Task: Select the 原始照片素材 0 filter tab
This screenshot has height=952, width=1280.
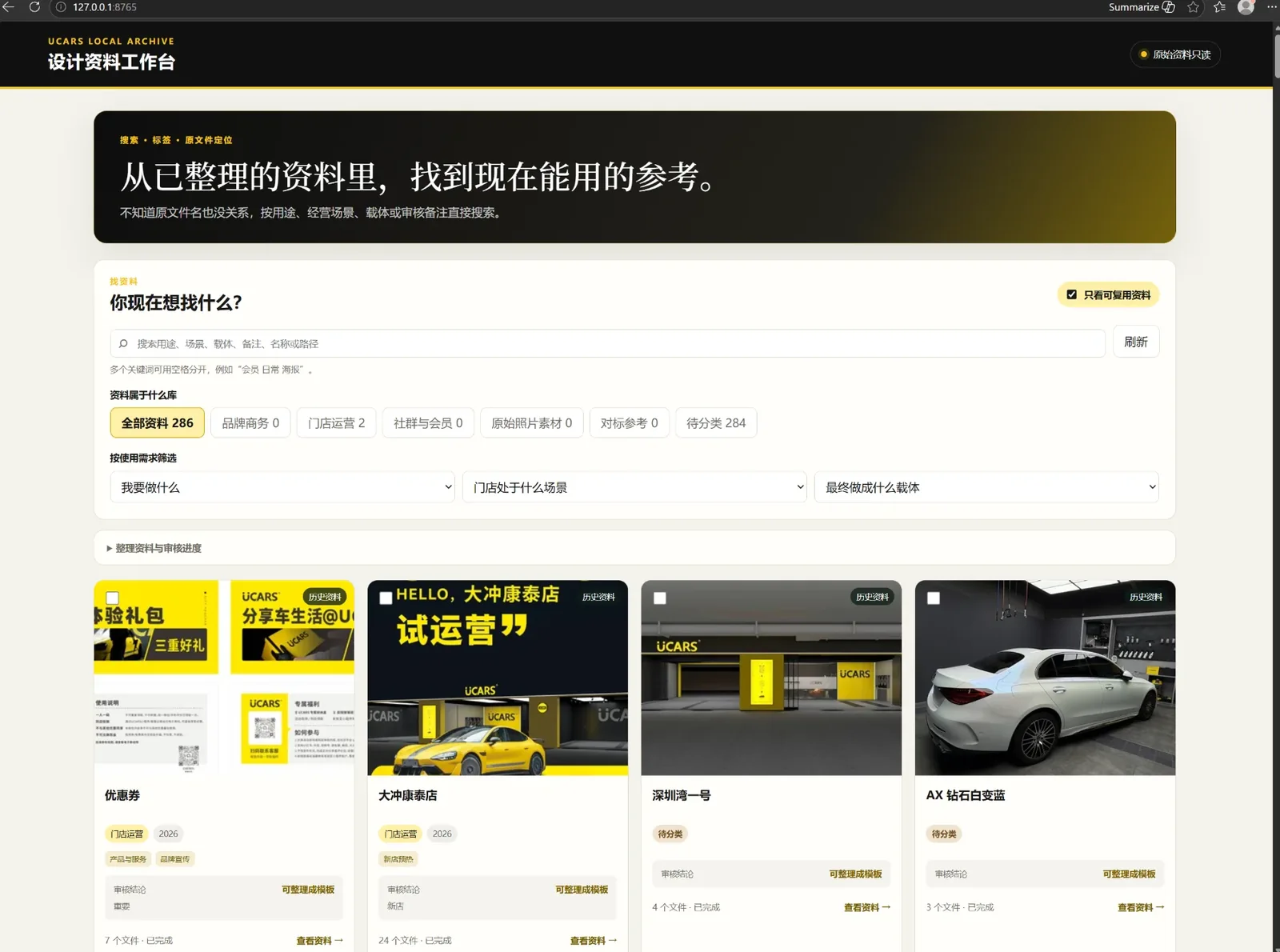Action: point(531,422)
